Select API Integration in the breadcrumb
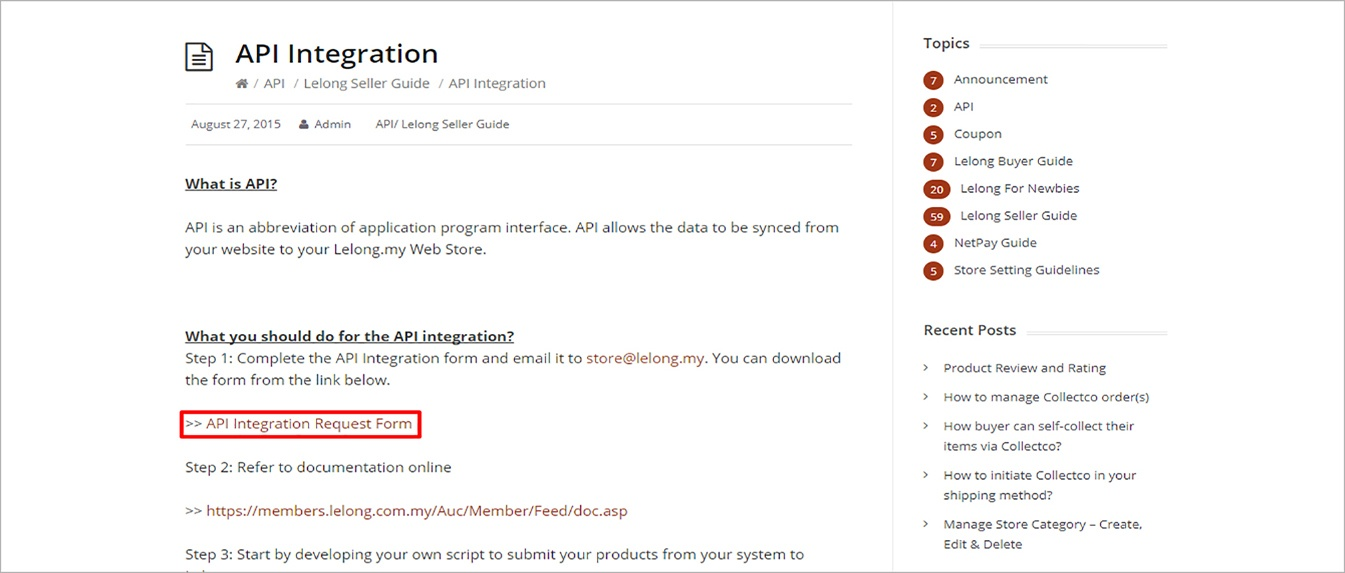Viewport: 1345px width, 573px height. coord(497,84)
